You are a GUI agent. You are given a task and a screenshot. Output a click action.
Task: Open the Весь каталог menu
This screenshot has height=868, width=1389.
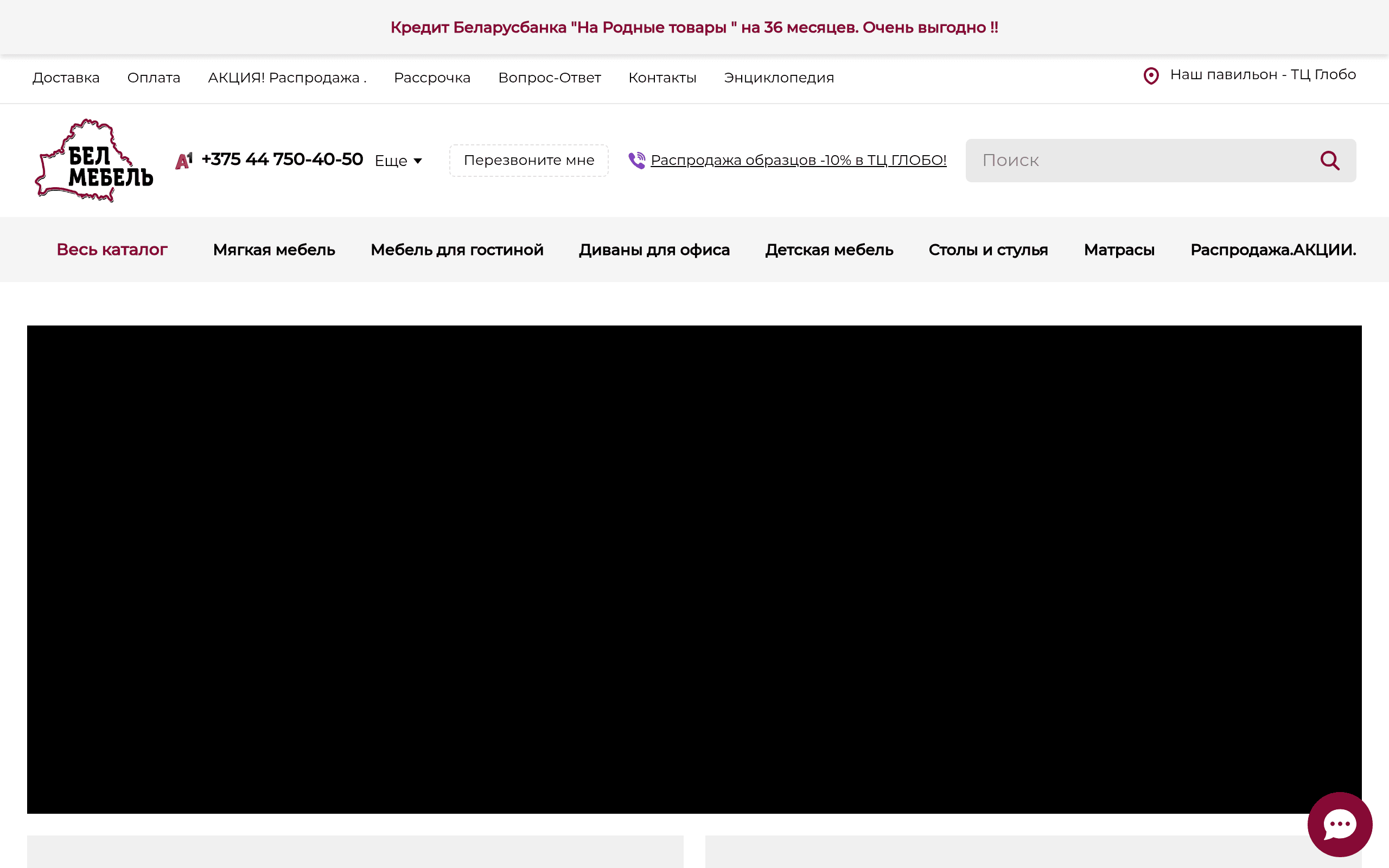click(112, 250)
